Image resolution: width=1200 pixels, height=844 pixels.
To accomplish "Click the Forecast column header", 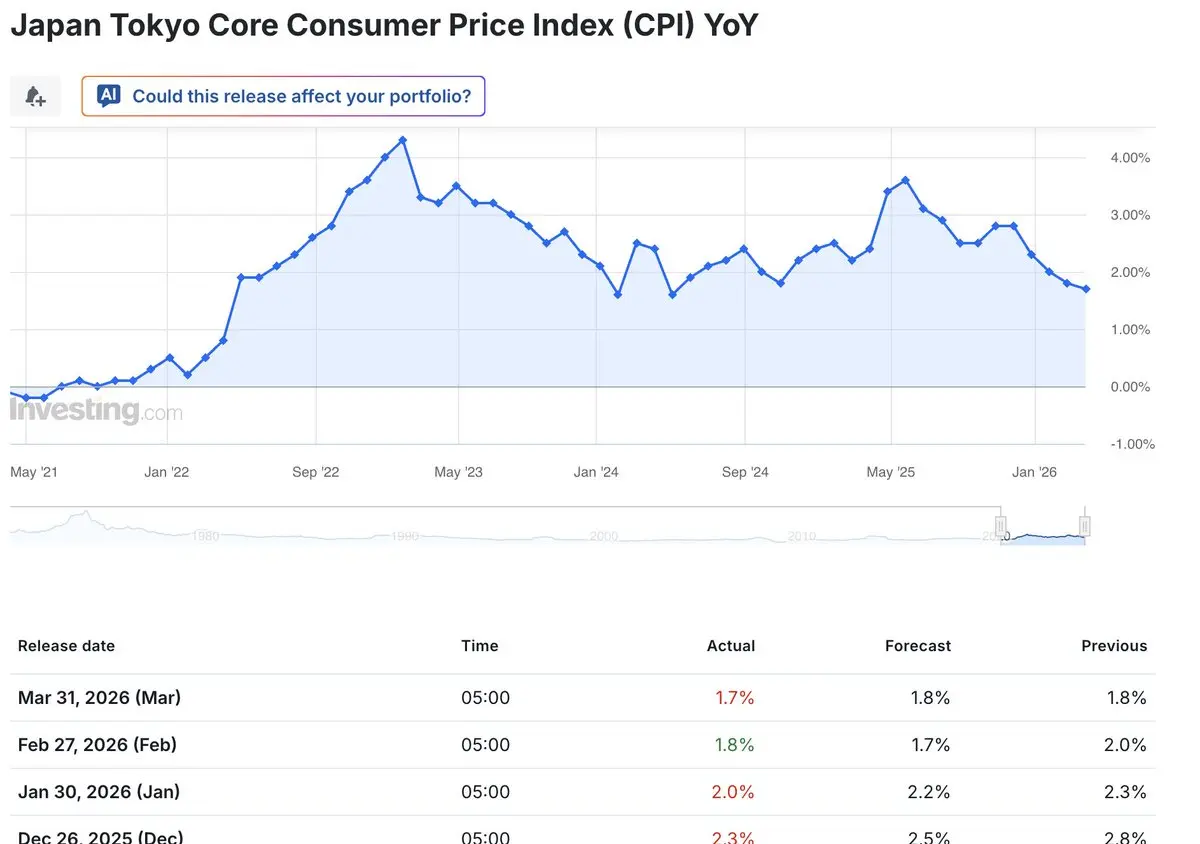I will 918,646.
